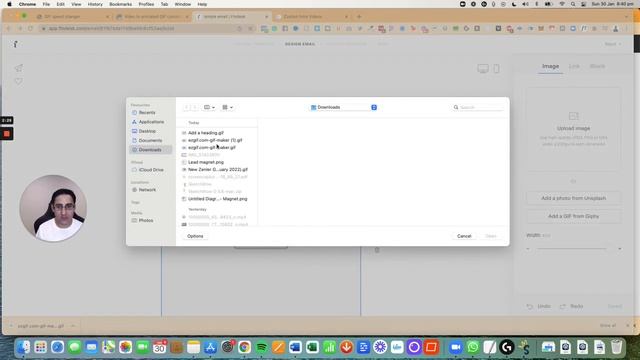Add a GIF from Giphy
Viewport: 640px width, 360px height.
(x=573, y=216)
